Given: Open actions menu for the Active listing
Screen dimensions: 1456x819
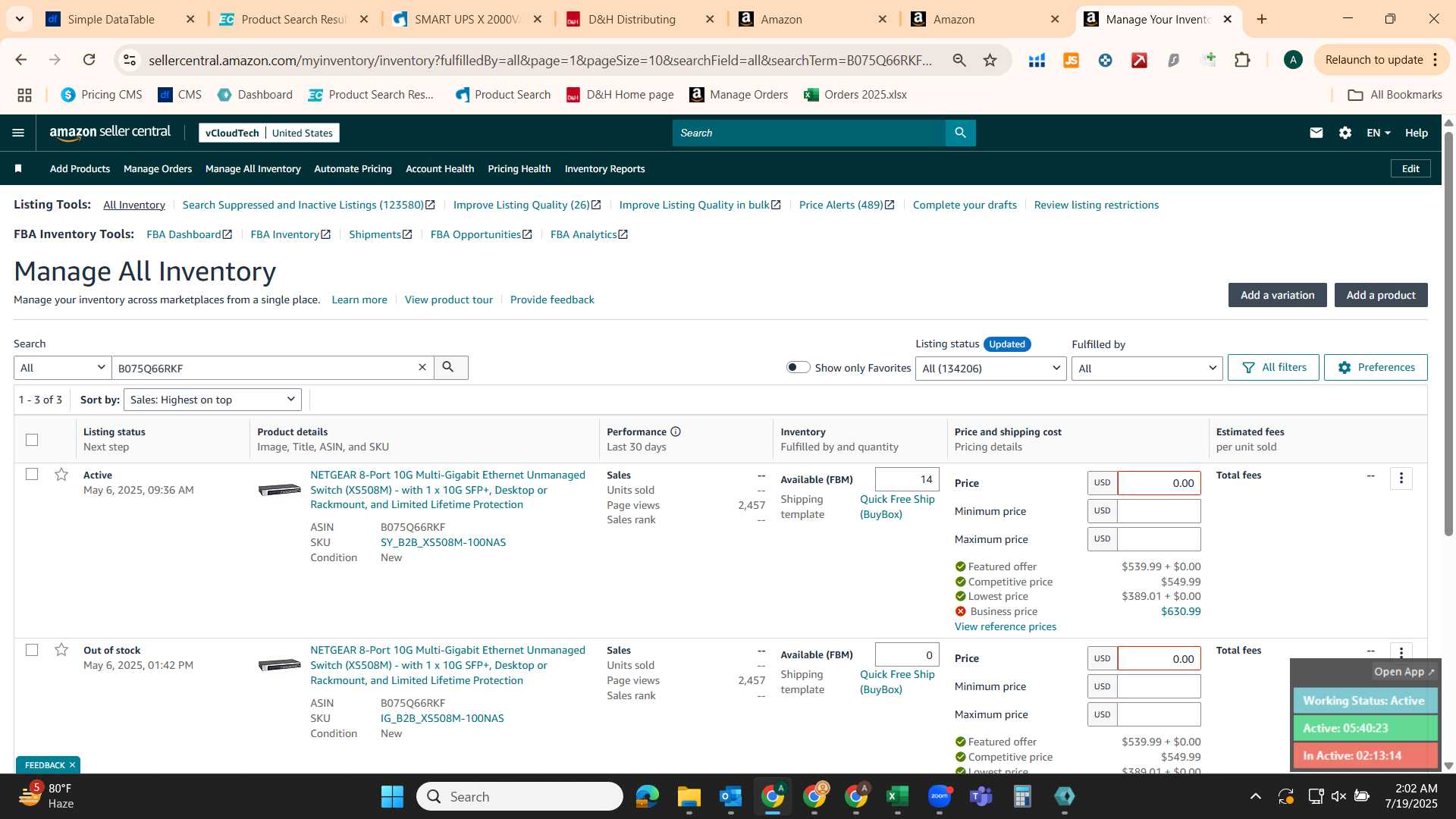Looking at the screenshot, I should [1401, 478].
